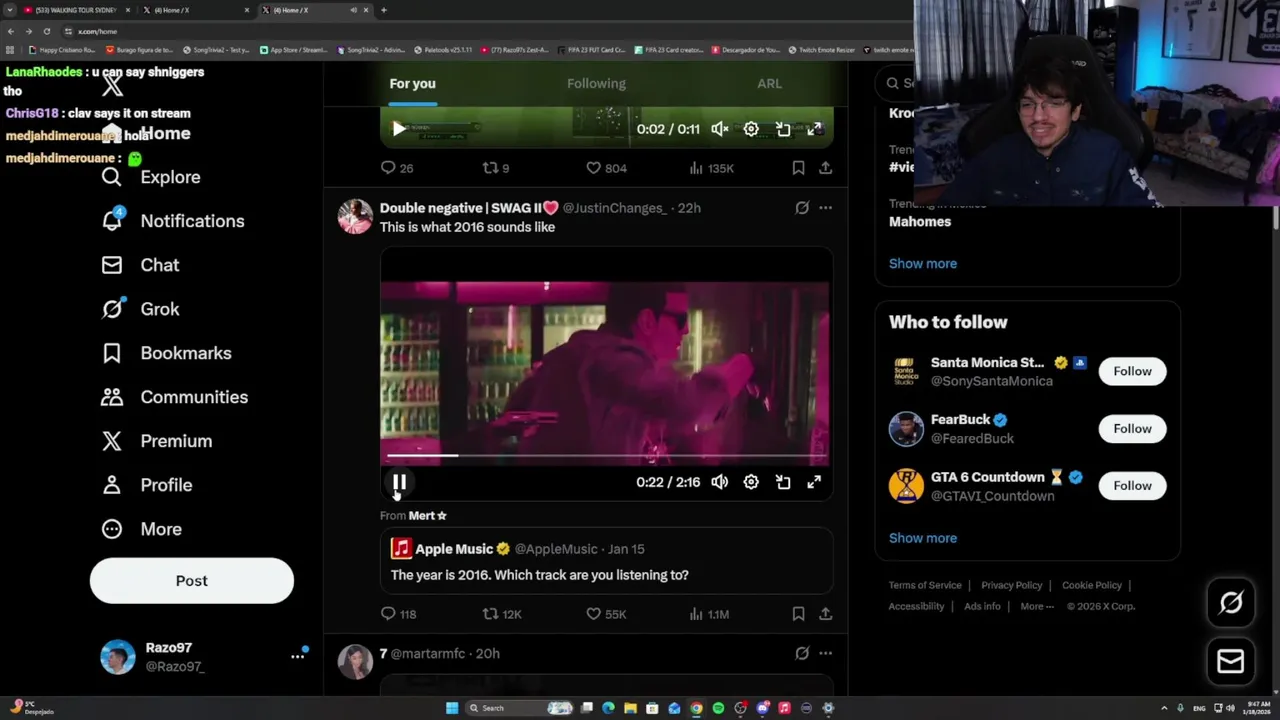The height and width of the screenshot is (720, 1280).
Task: Switch to the Following tab
Action: point(596,84)
